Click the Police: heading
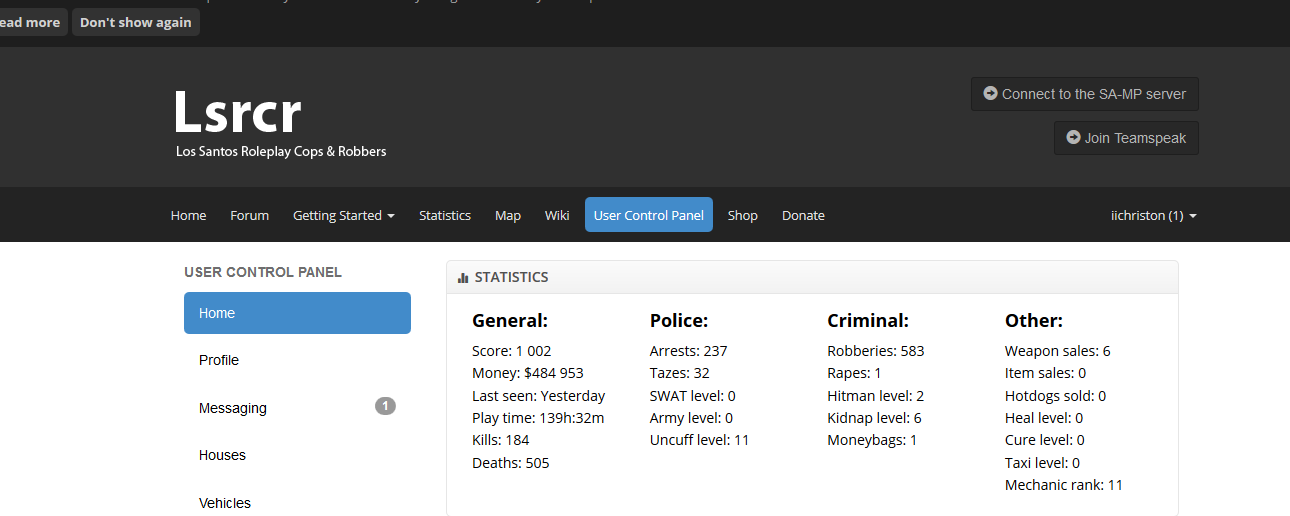 point(679,321)
